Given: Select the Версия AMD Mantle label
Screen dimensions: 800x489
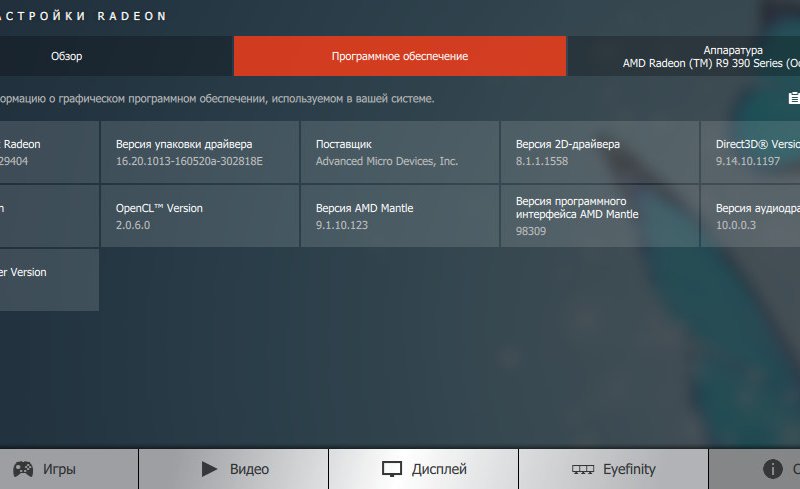Looking at the screenshot, I should point(364,208).
